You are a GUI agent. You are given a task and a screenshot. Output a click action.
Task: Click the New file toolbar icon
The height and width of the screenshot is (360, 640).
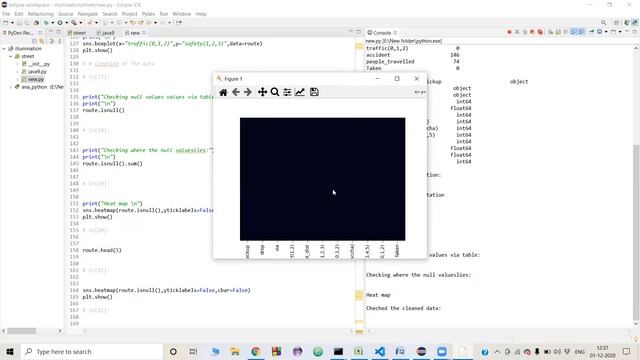point(6,23)
